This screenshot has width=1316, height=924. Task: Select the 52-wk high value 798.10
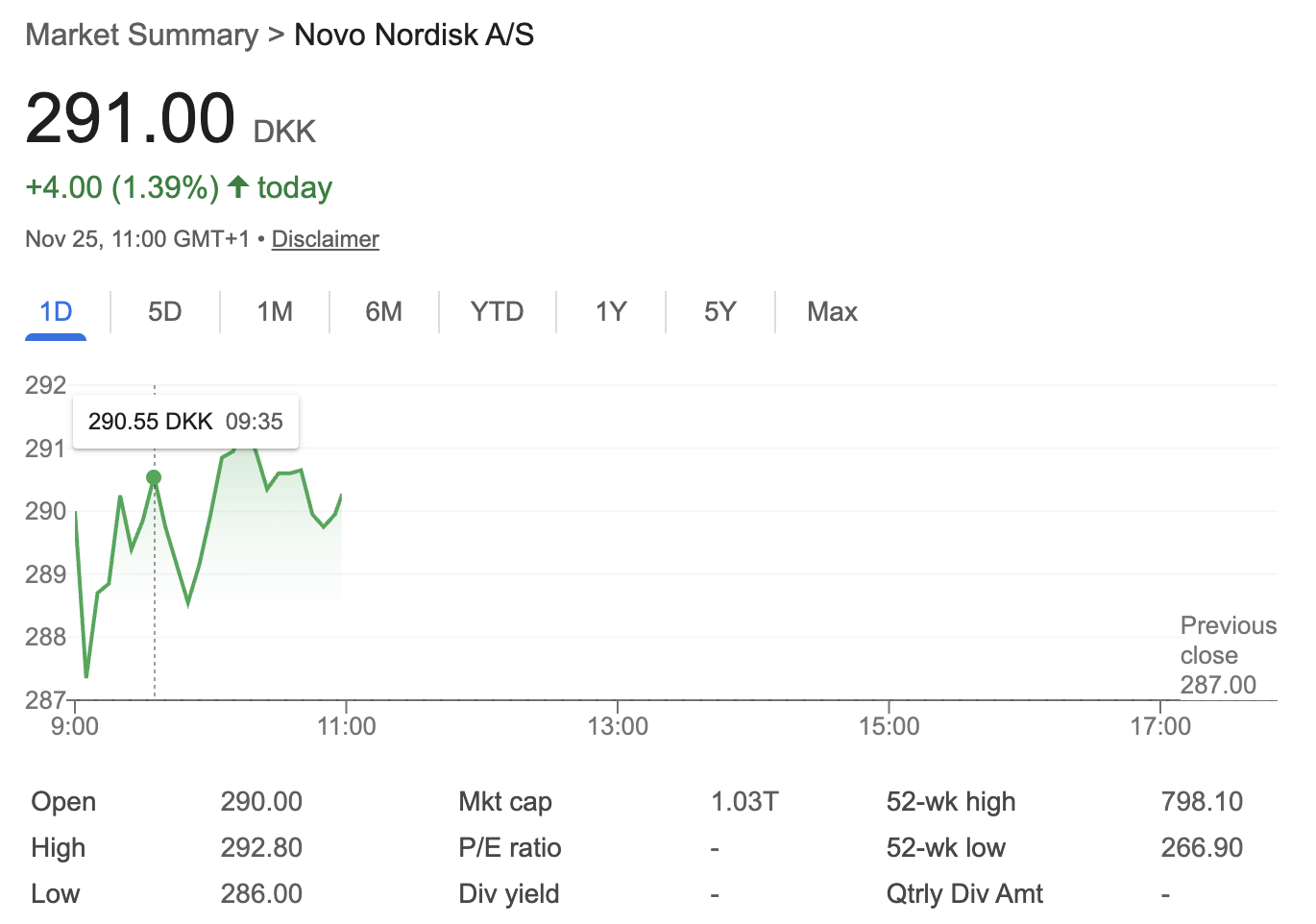[x=1201, y=801]
